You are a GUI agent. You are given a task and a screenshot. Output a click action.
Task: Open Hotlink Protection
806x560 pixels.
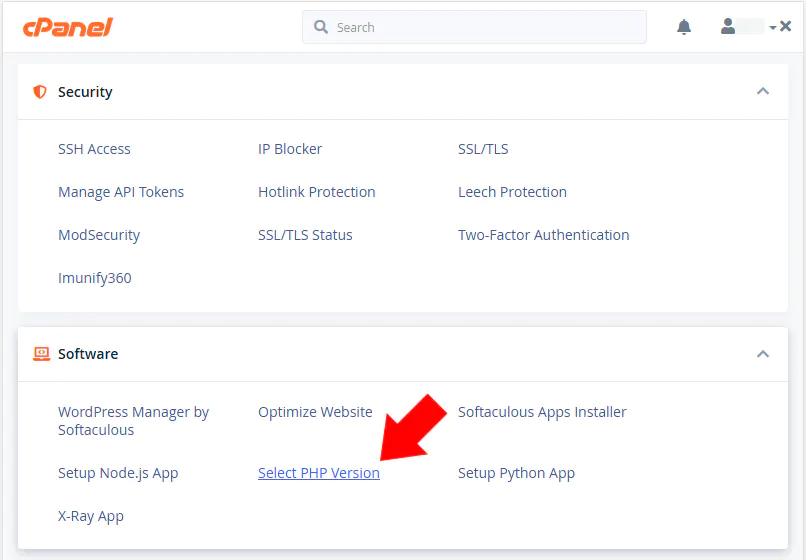pos(317,192)
